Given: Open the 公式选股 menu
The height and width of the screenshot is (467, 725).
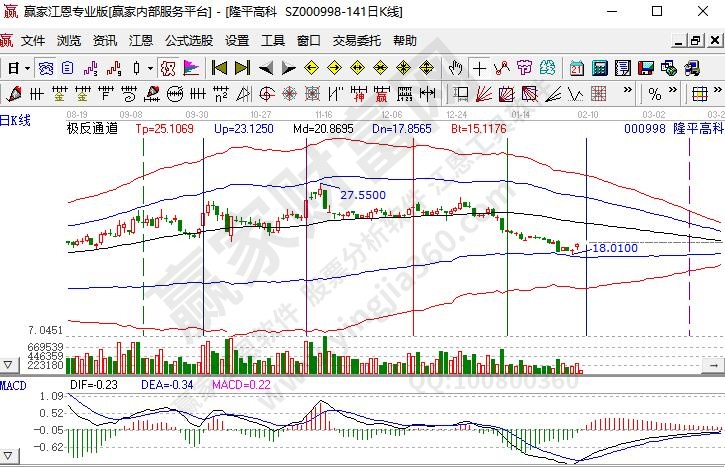Looking at the screenshot, I should click(189, 41).
